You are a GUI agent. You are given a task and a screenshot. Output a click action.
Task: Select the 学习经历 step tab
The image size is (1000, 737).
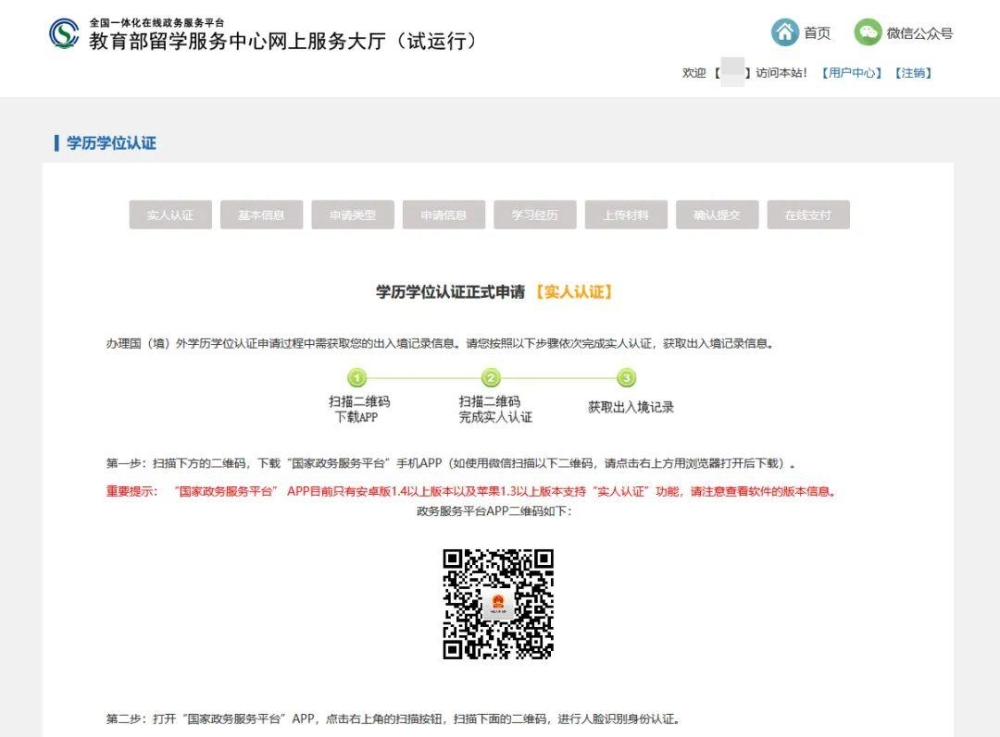pyautogui.click(x=535, y=215)
